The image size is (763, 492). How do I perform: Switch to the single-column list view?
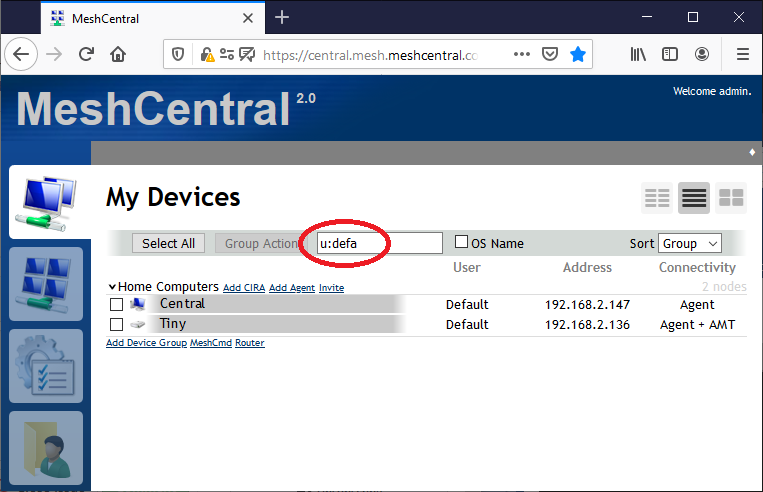[x=694, y=198]
